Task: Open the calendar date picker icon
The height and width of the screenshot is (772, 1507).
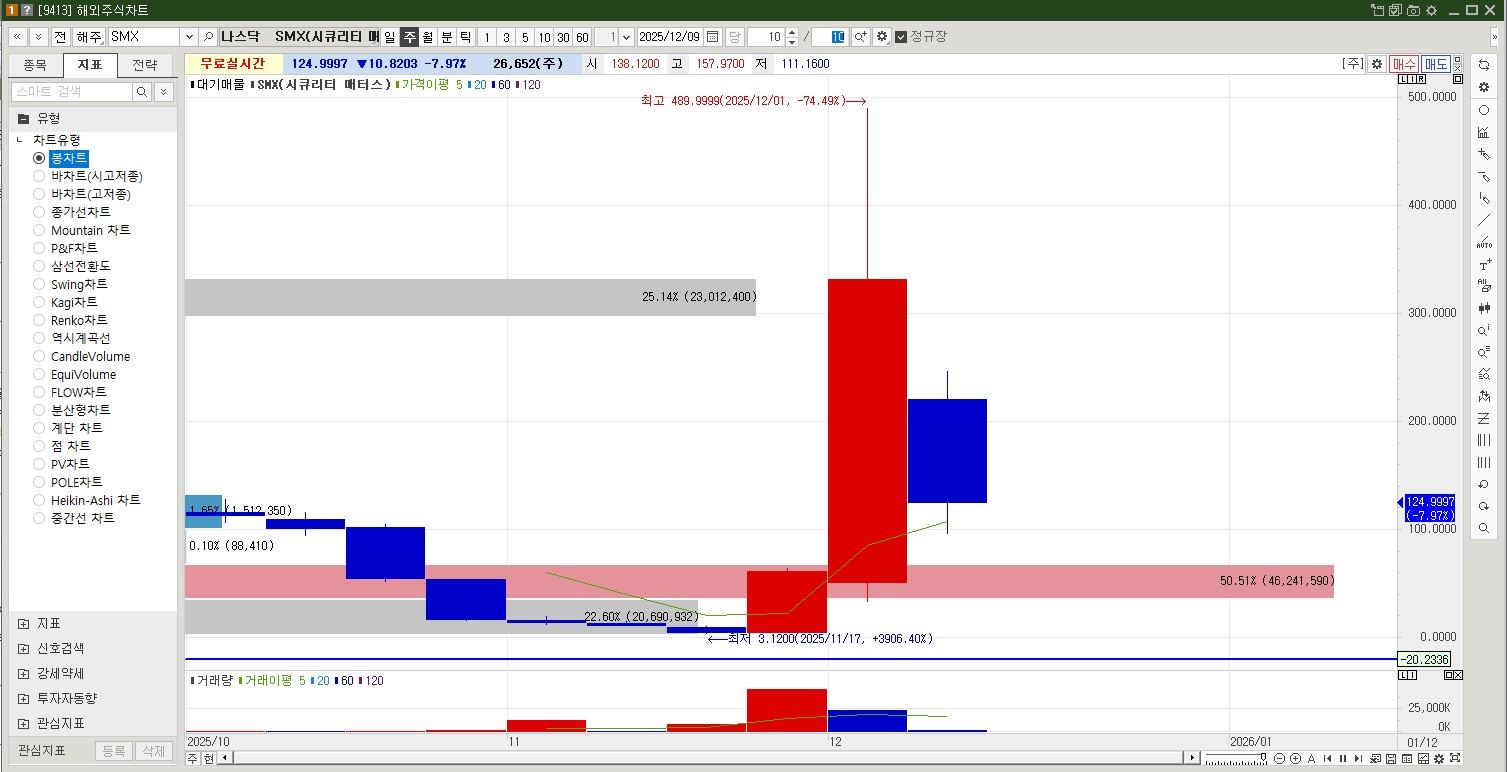Action: coord(712,37)
